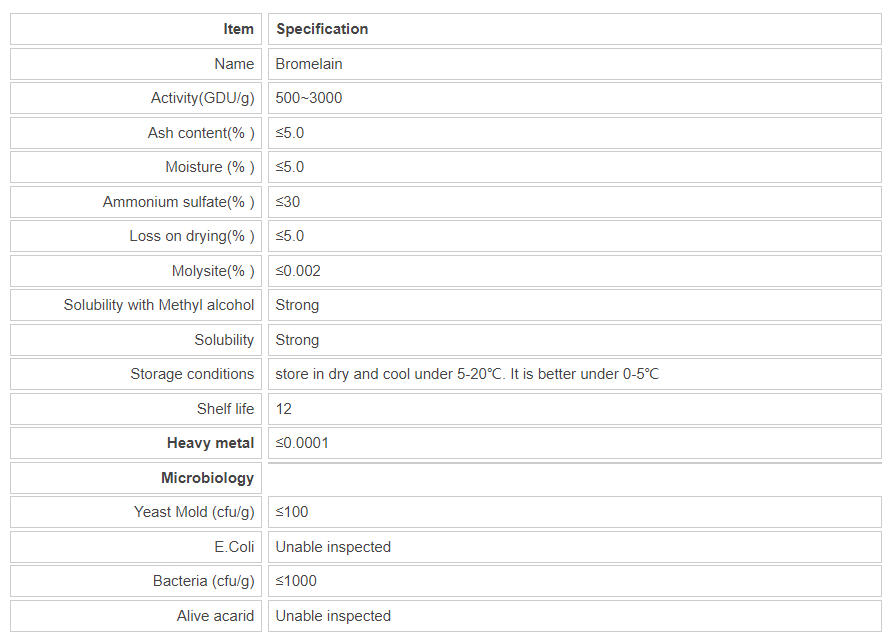Click the bold Heavy metal label
This screenshot has height=639, width=890.
pyautogui.click(x=210, y=443)
